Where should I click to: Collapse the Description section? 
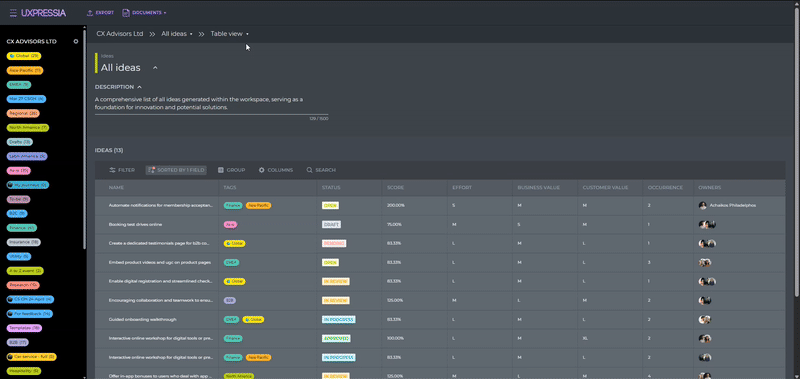point(139,87)
